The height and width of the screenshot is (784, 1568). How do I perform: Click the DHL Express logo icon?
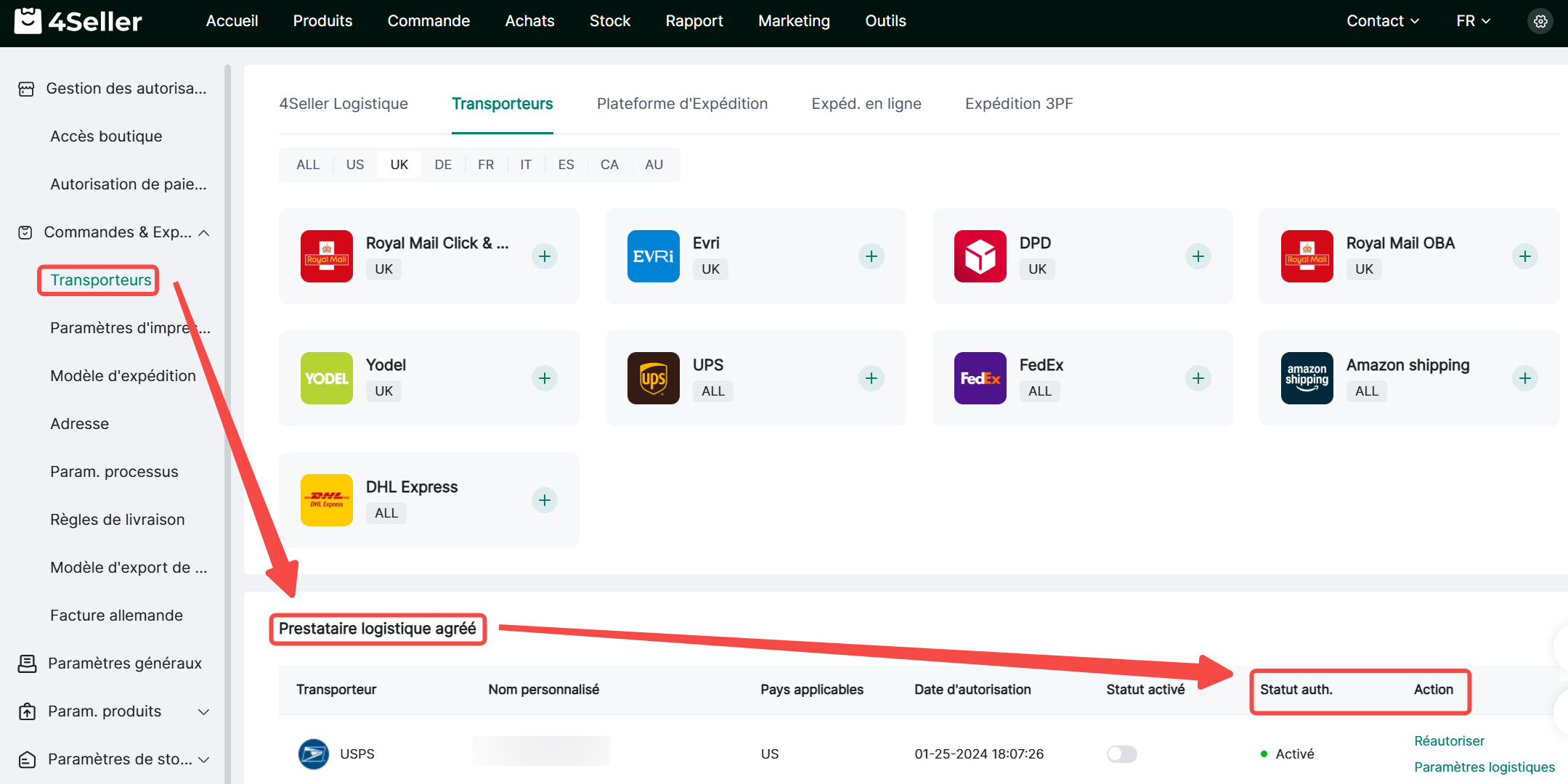326,500
